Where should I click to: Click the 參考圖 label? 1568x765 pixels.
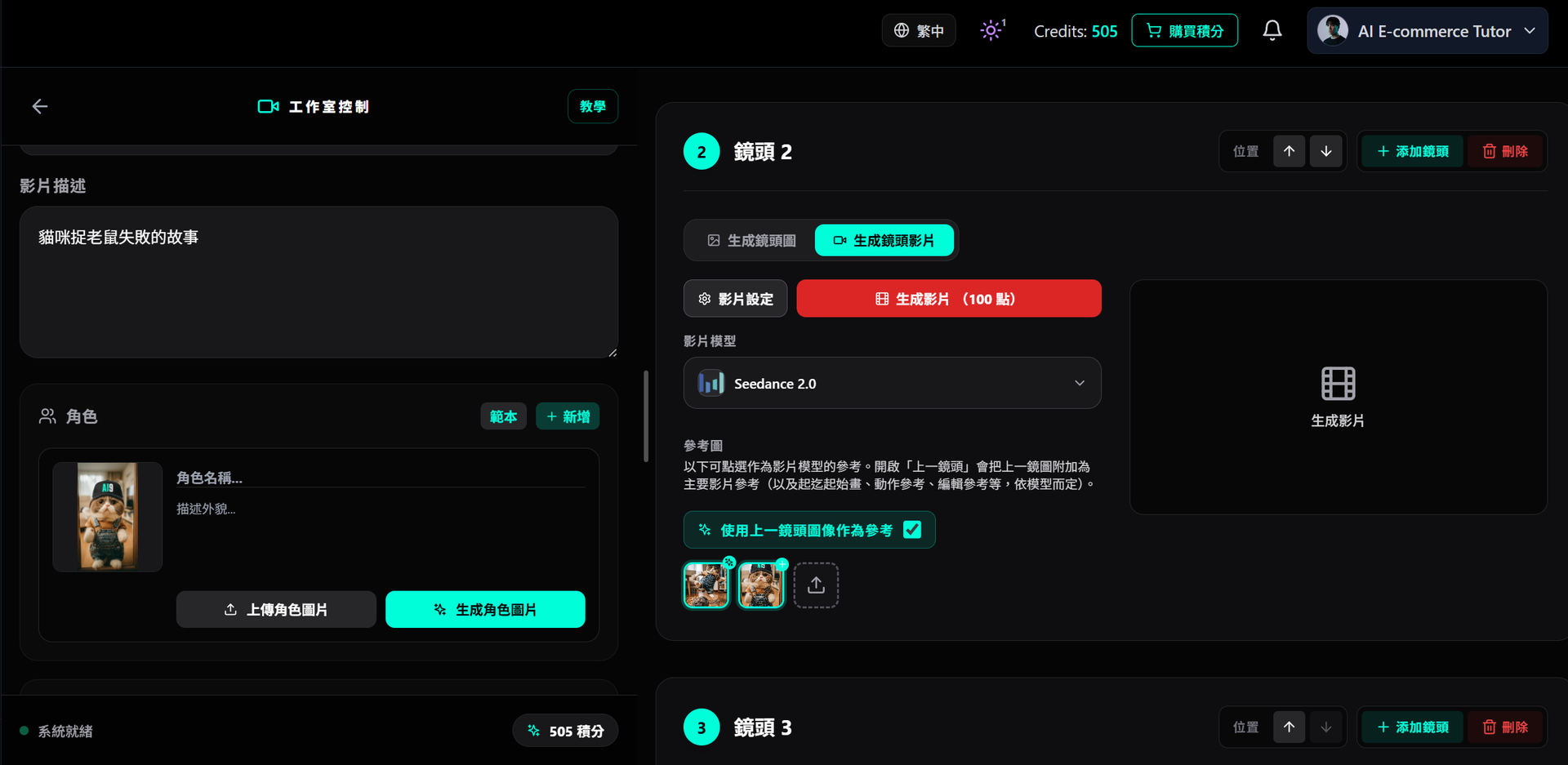[703, 446]
